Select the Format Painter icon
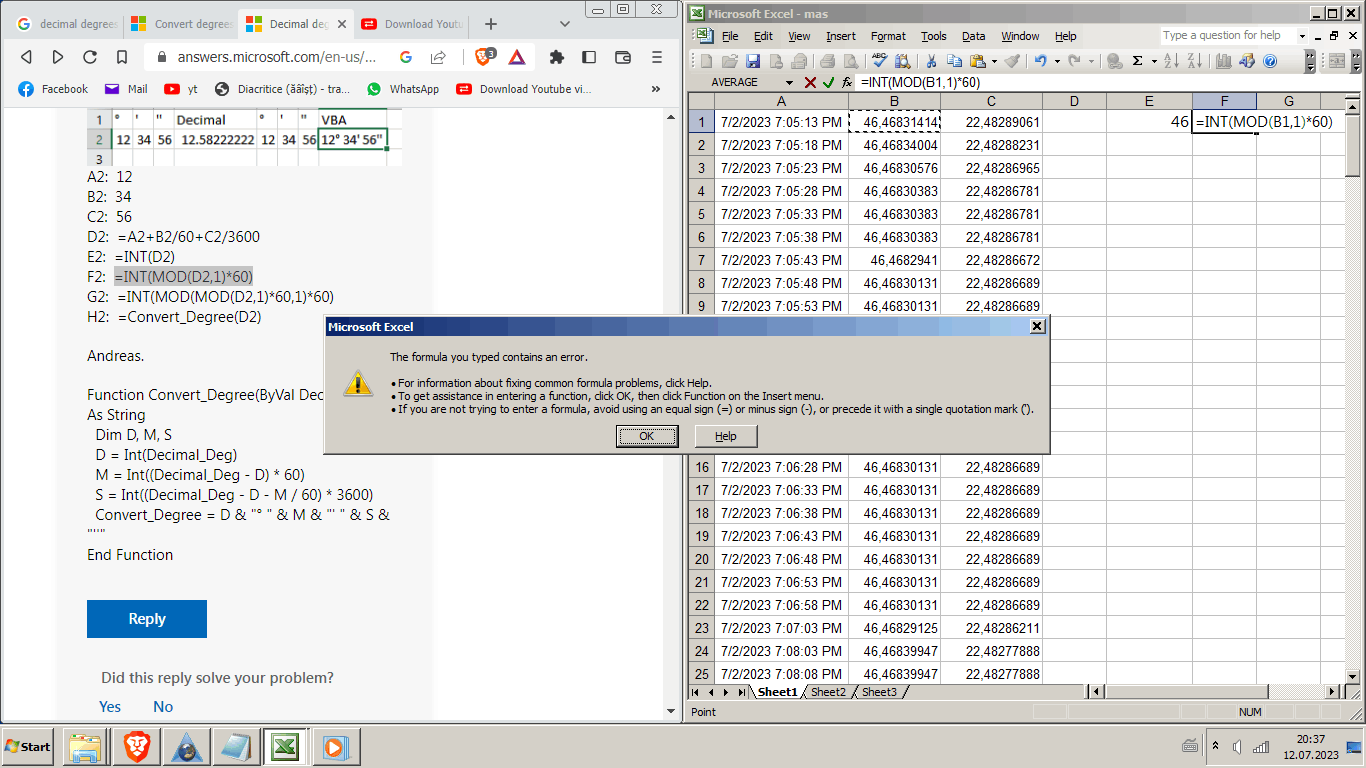Viewport: 1366px width, 768px height. 1012,61
